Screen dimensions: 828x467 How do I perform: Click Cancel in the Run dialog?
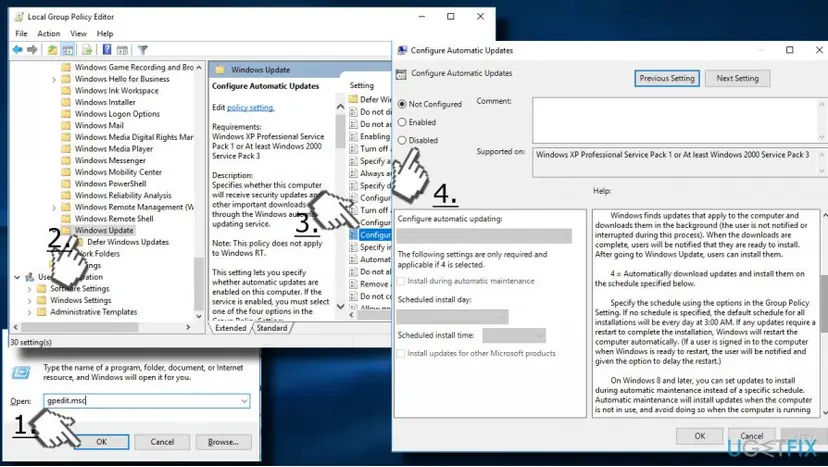pos(162,442)
